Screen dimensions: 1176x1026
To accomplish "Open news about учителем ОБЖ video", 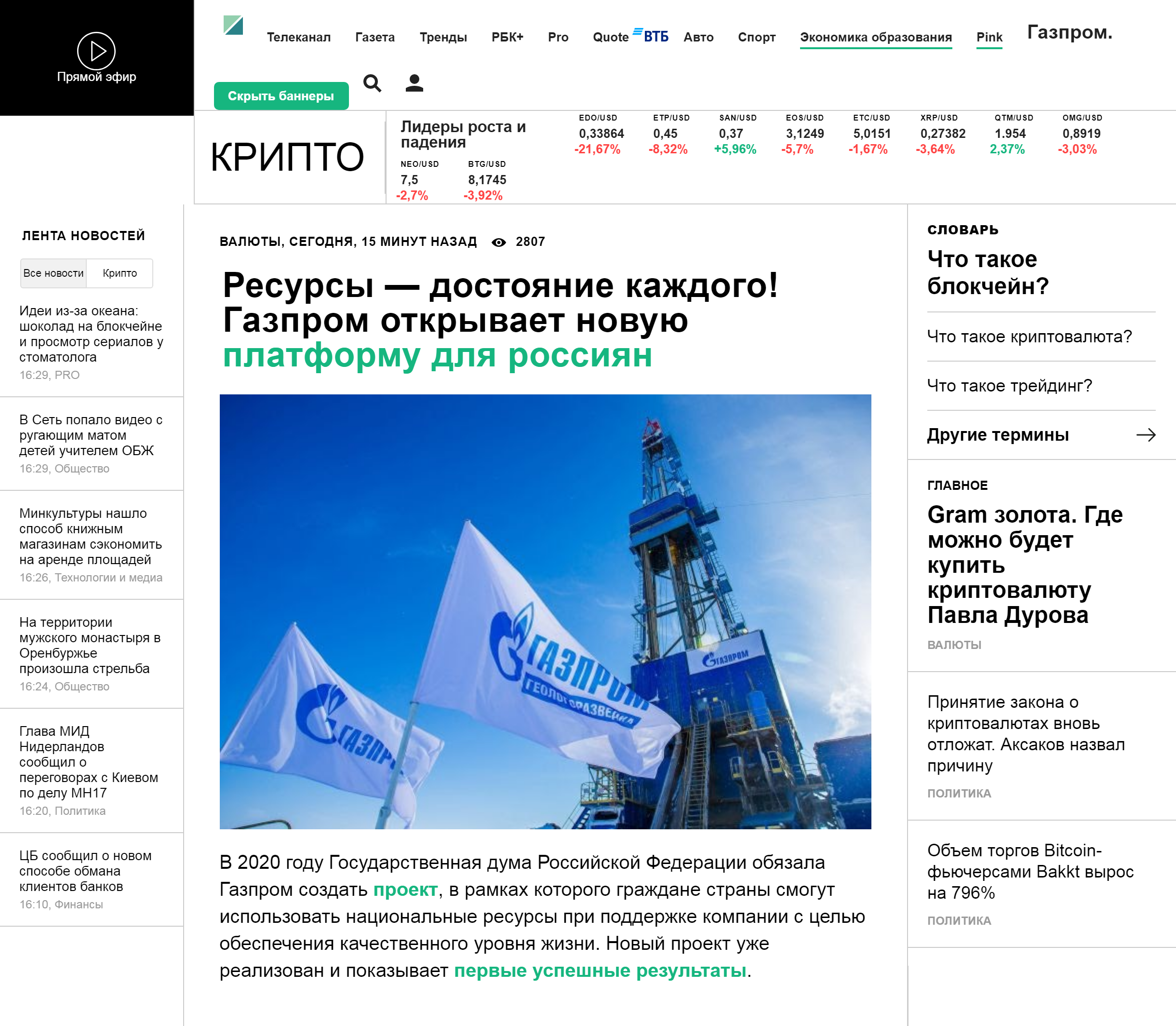I will coord(92,435).
